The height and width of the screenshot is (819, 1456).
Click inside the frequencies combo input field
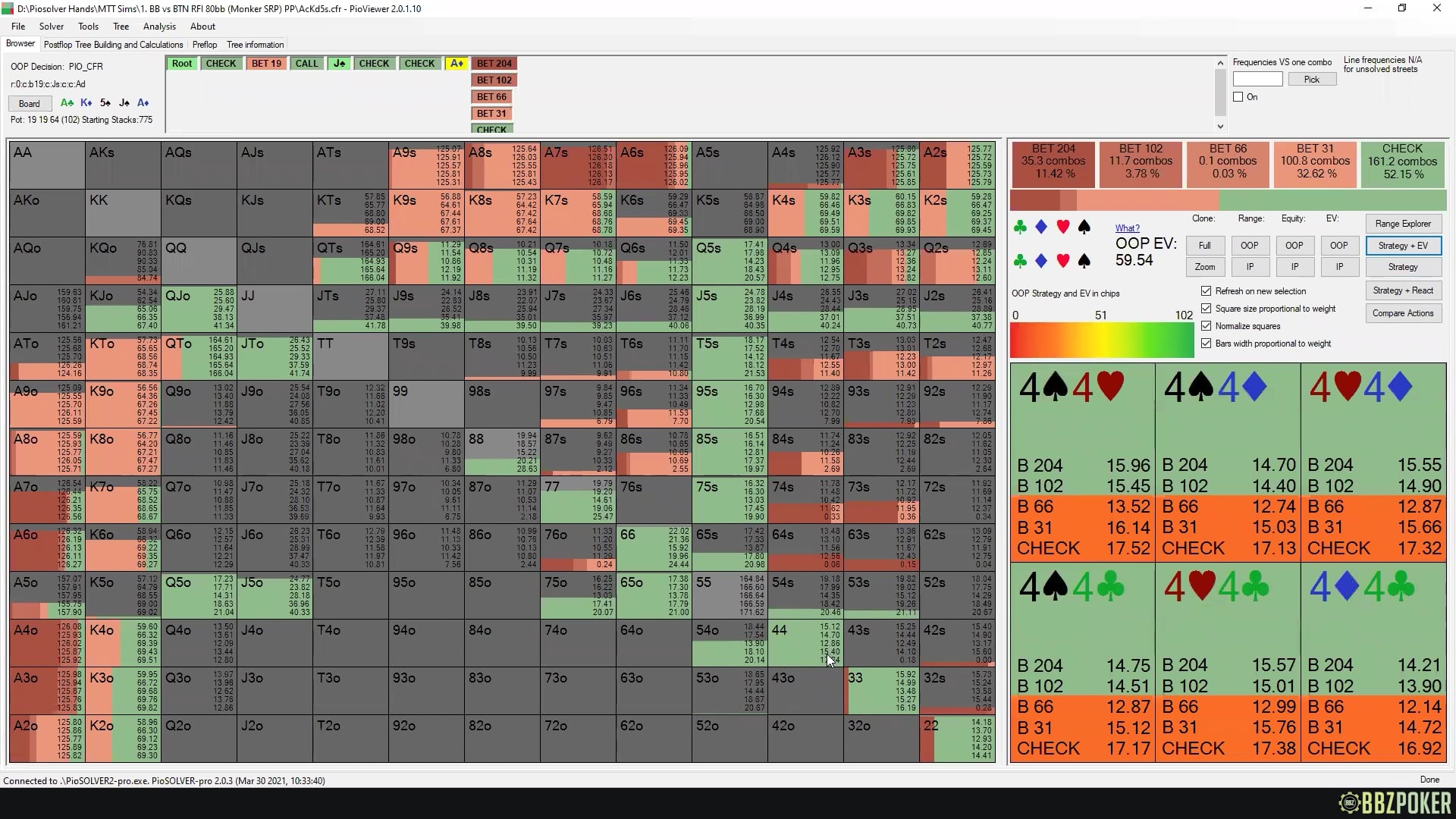click(x=1257, y=79)
